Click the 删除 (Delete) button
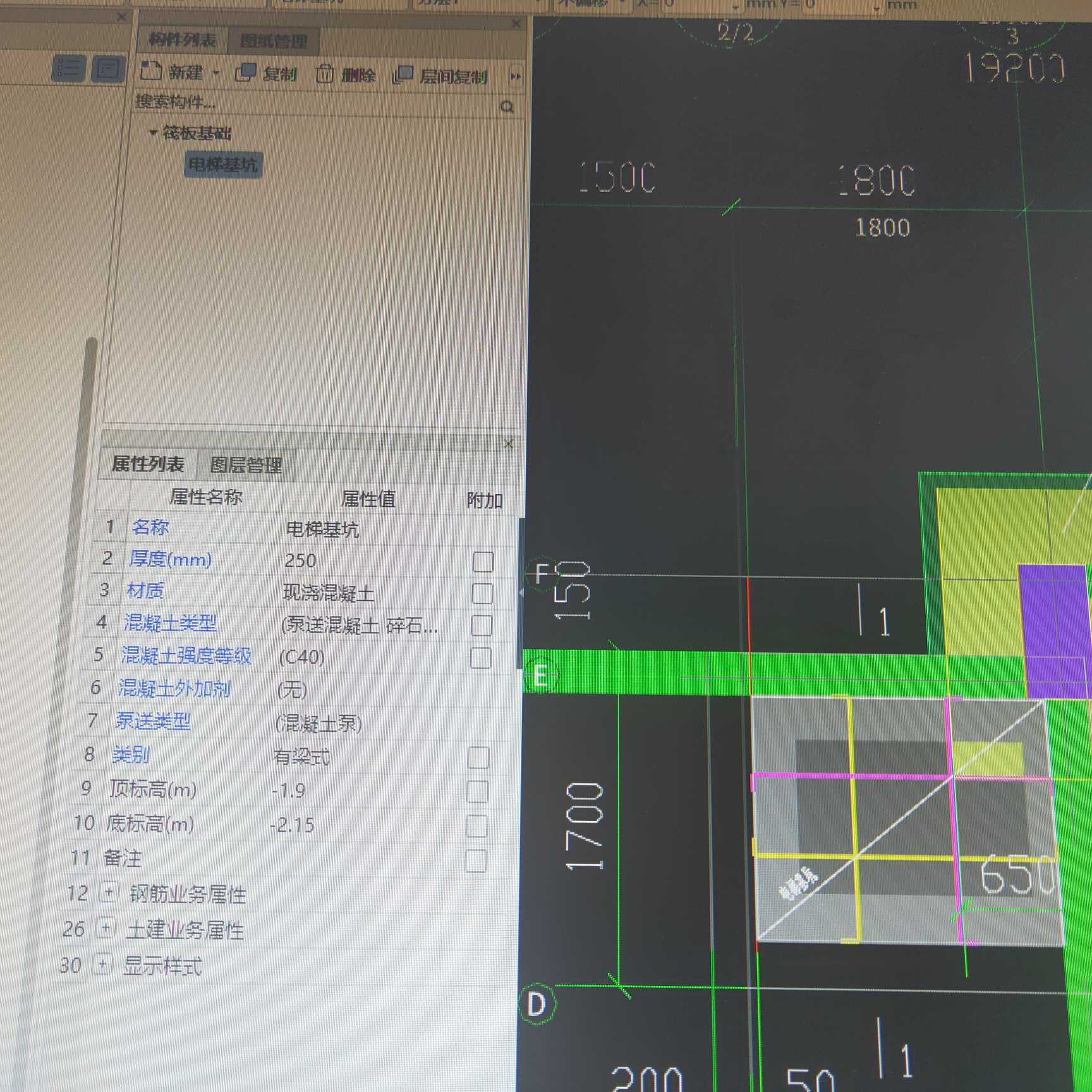The height and width of the screenshot is (1092, 1092). pyautogui.click(x=345, y=75)
